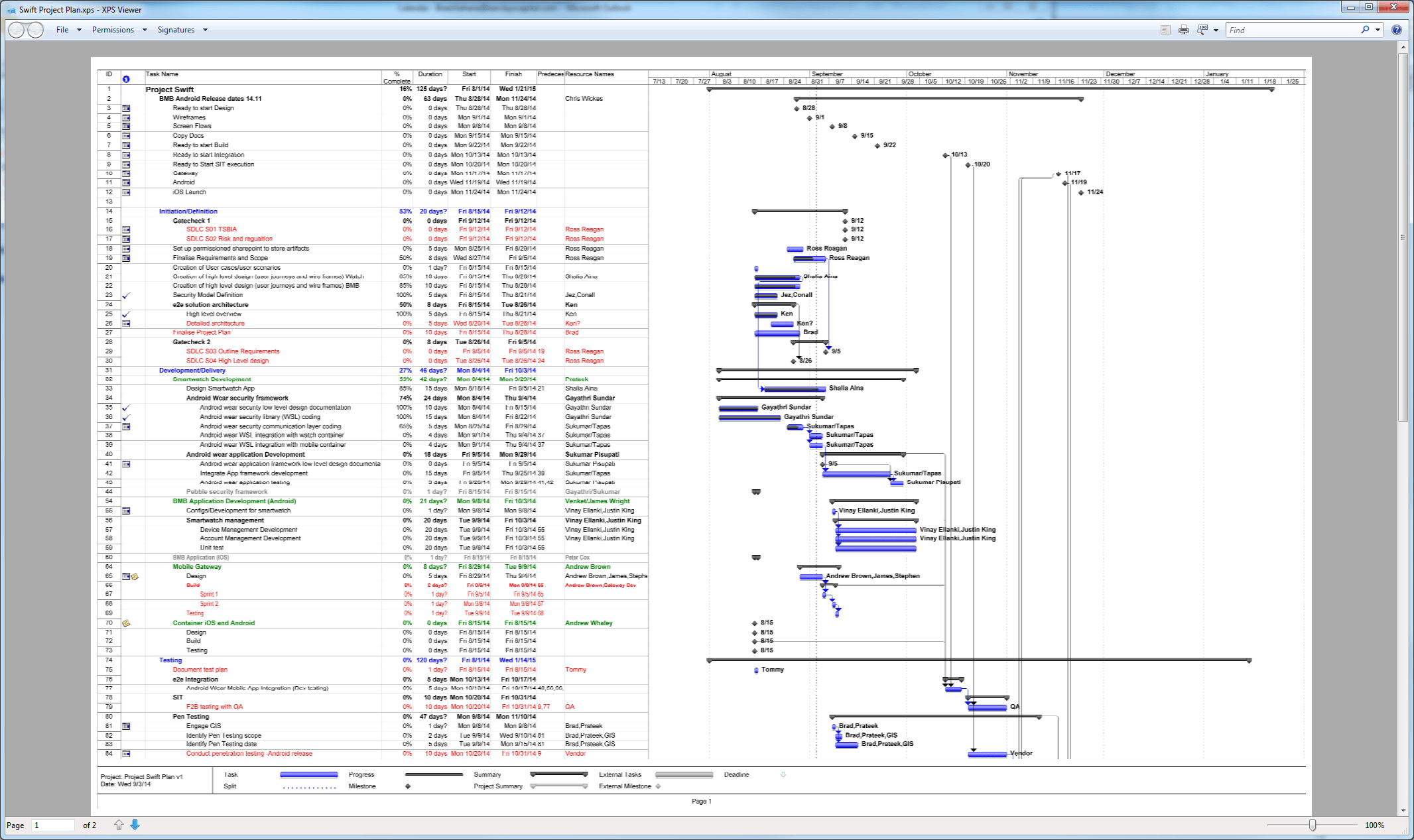This screenshot has width=1414, height=840.
Task: Click inside the page number input field
Action: click(53, 825)
